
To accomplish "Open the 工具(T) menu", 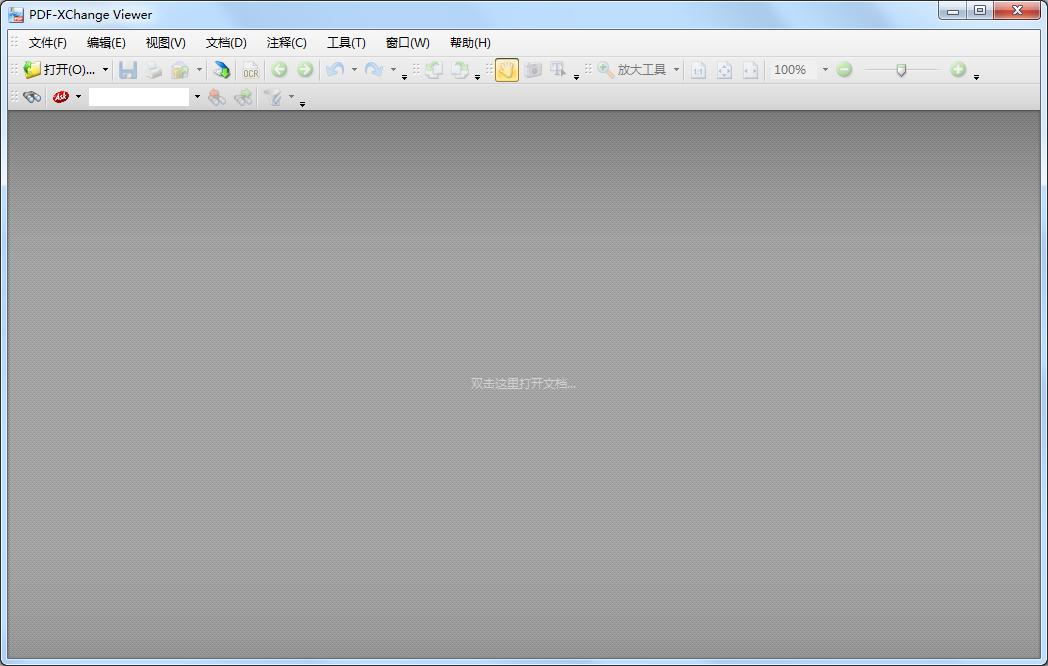I will [x=346, y=43].
